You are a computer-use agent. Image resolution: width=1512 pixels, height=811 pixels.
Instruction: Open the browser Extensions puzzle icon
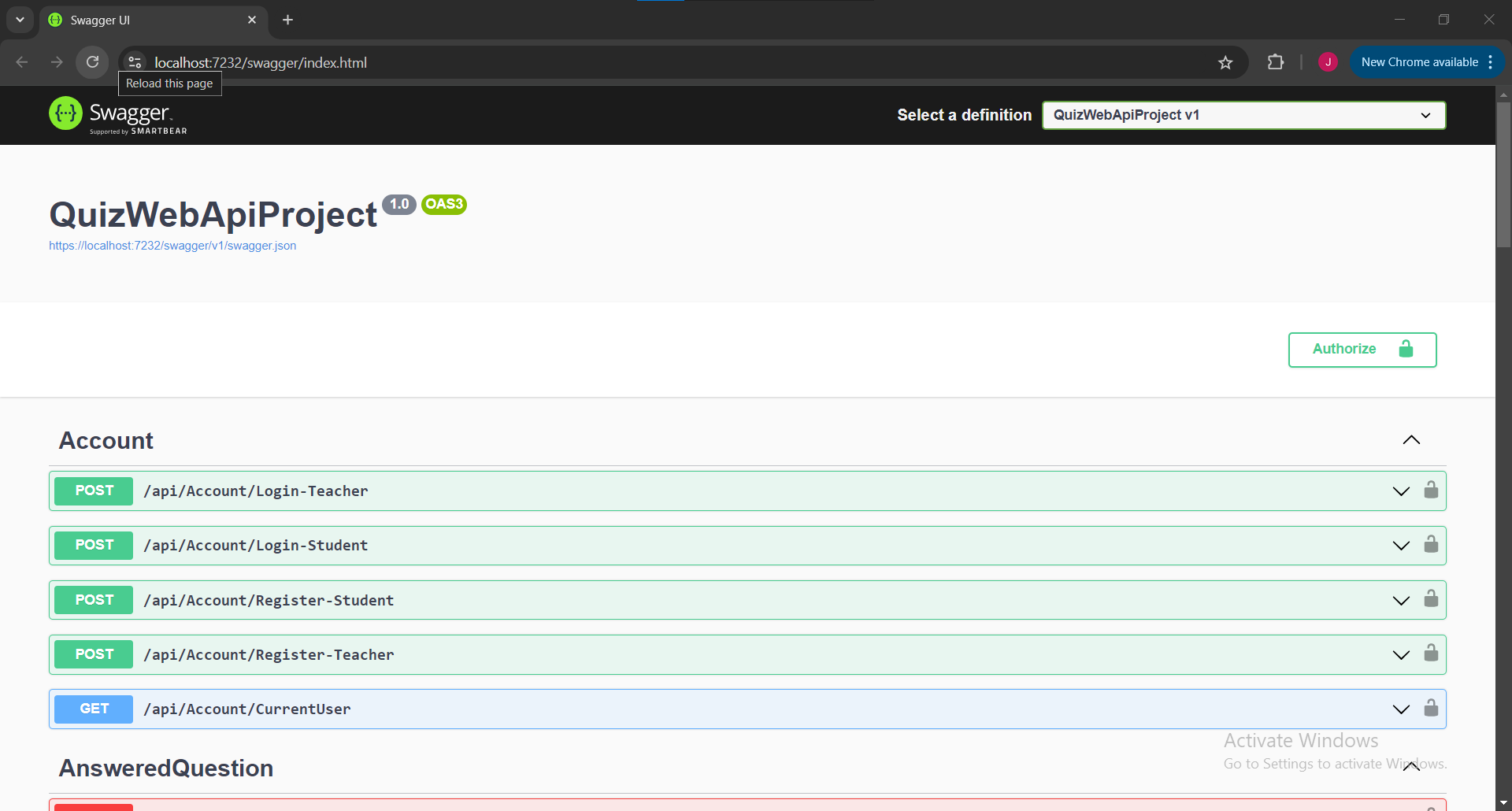pyautogui.click(x=1276, y=62)
